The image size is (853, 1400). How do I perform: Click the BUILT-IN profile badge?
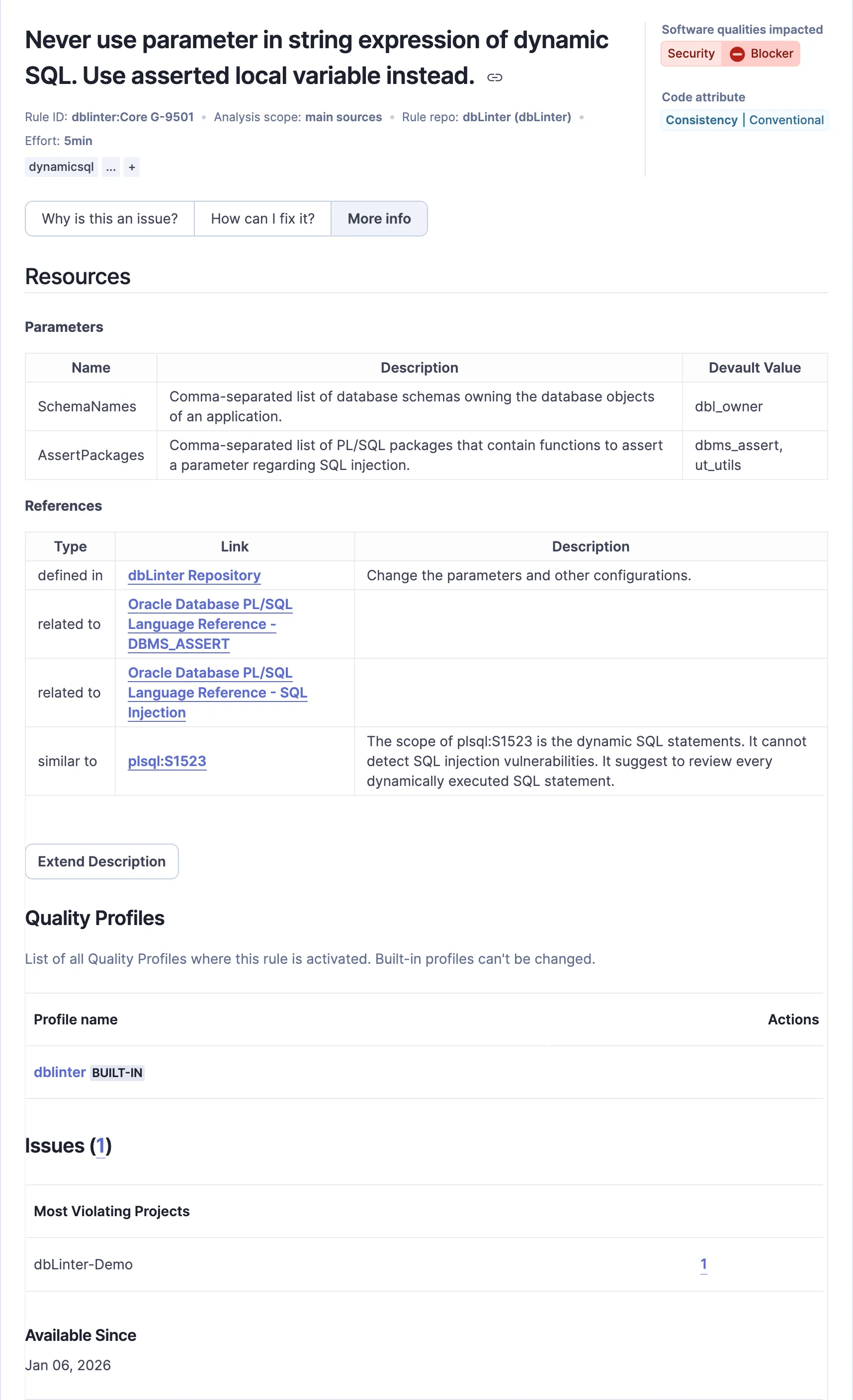[x=117, y=1073]
